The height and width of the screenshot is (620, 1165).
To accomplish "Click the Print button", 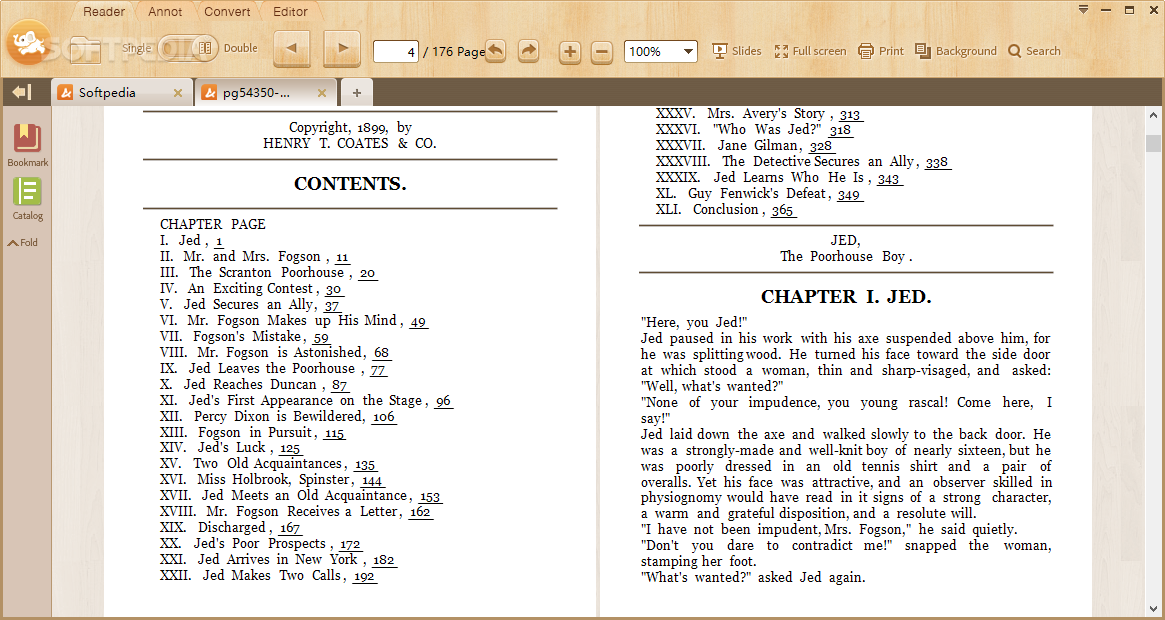I will click(x=880, y=51).
